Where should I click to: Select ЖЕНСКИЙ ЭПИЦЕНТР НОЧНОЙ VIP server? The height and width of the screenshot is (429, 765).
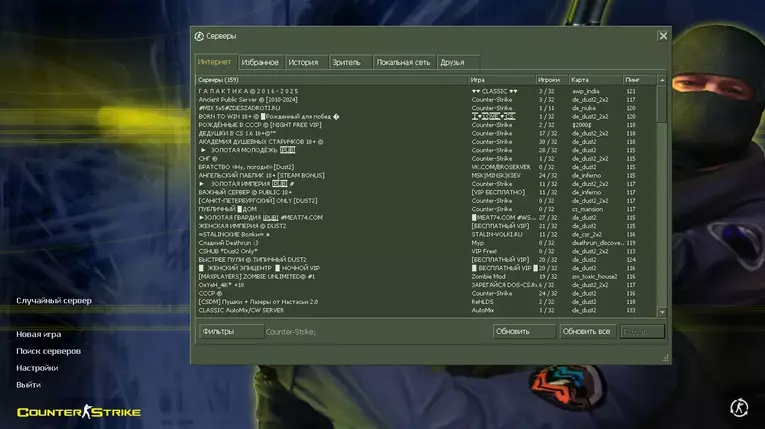point(426,268)
